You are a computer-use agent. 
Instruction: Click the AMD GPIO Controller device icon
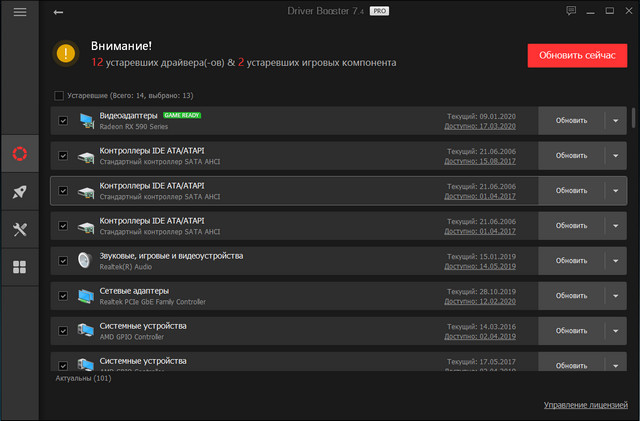pos(86,330)
